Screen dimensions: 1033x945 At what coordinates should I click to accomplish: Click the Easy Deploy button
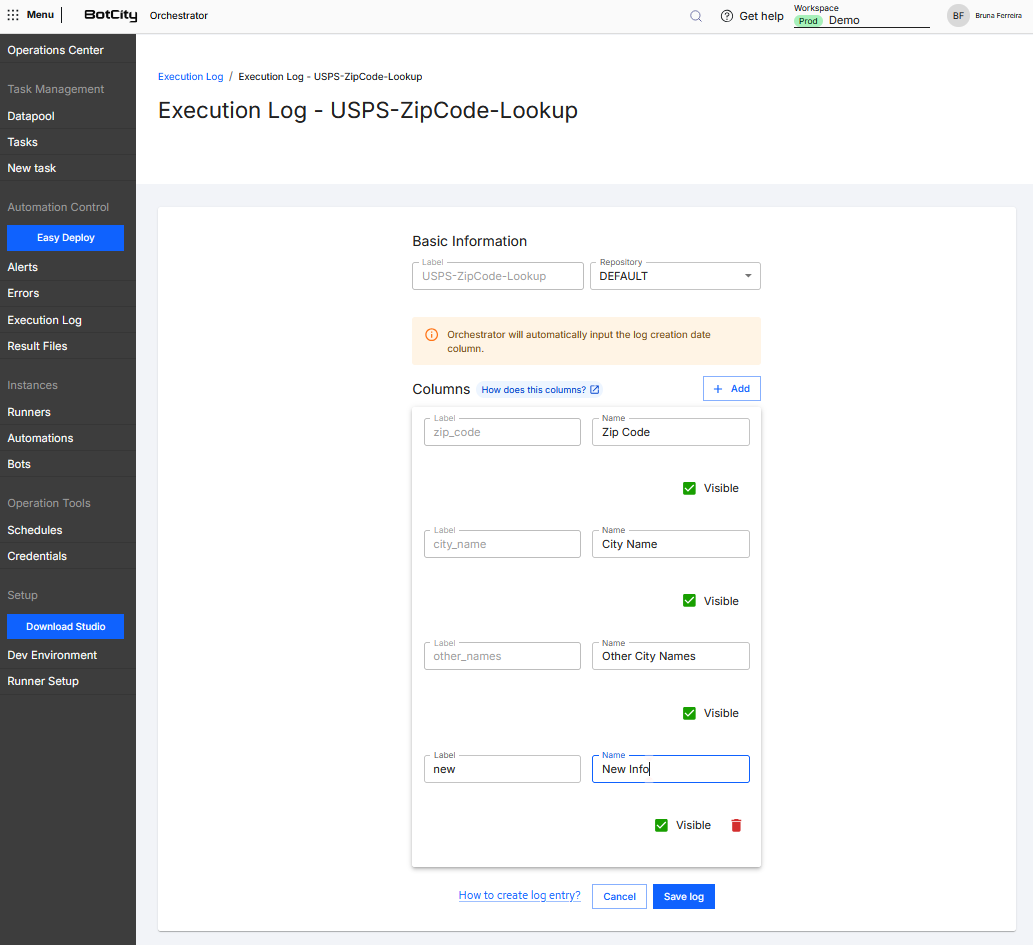click(65, 238)
